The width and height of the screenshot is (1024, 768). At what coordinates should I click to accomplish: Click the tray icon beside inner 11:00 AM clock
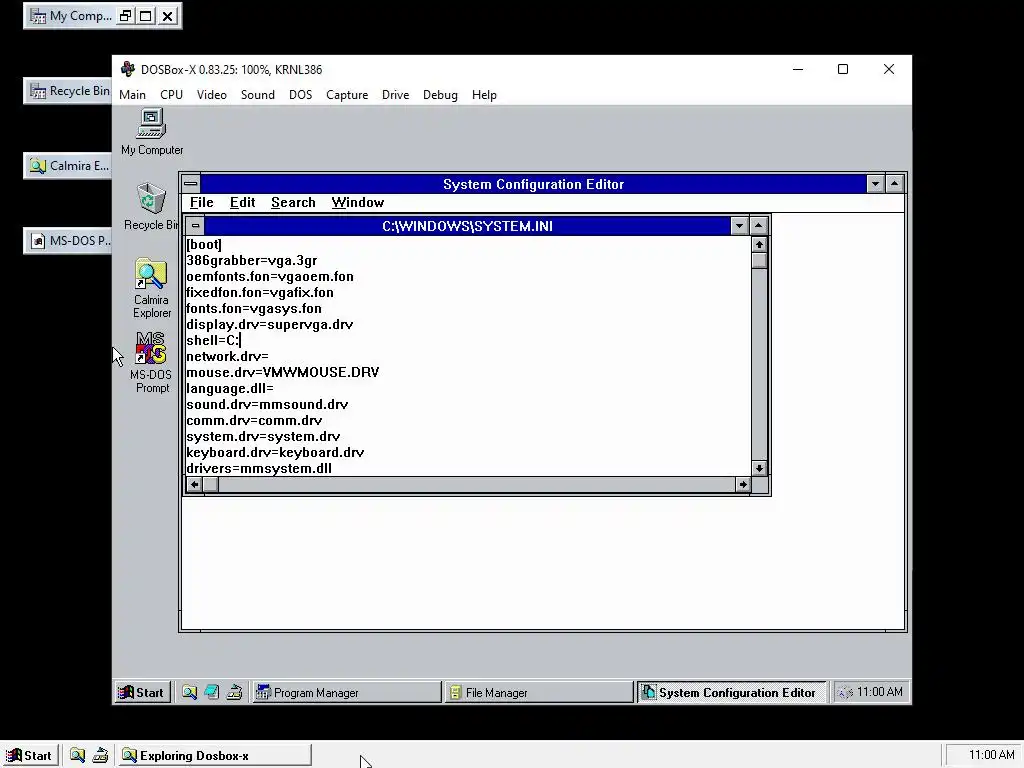(x=845, y=692)
